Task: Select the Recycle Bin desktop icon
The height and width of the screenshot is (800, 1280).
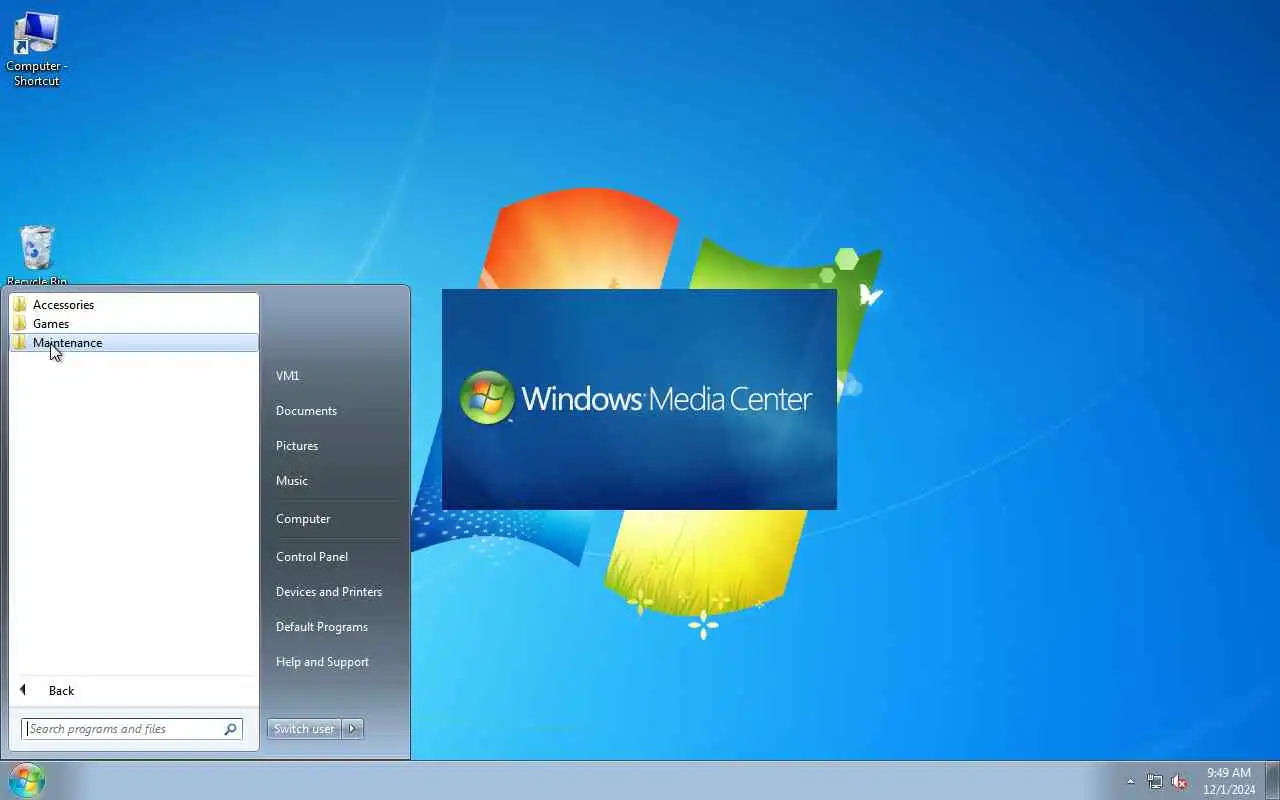Action: 37,255
